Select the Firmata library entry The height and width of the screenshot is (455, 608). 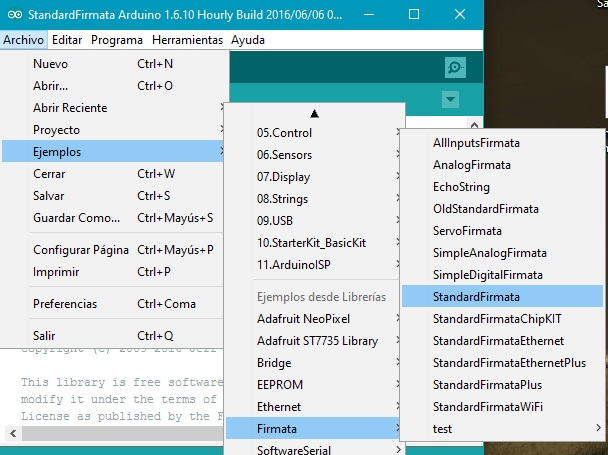[x=313, y=429]
